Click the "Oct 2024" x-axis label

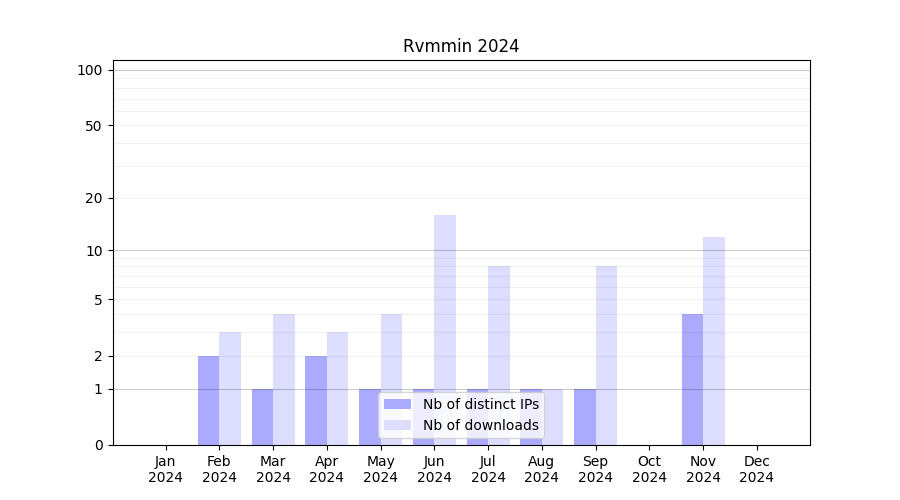pos(649,469)
